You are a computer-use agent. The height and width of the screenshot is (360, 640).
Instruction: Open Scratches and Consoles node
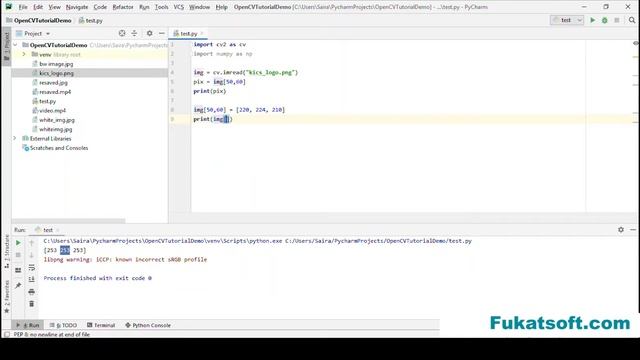[58, 148]
